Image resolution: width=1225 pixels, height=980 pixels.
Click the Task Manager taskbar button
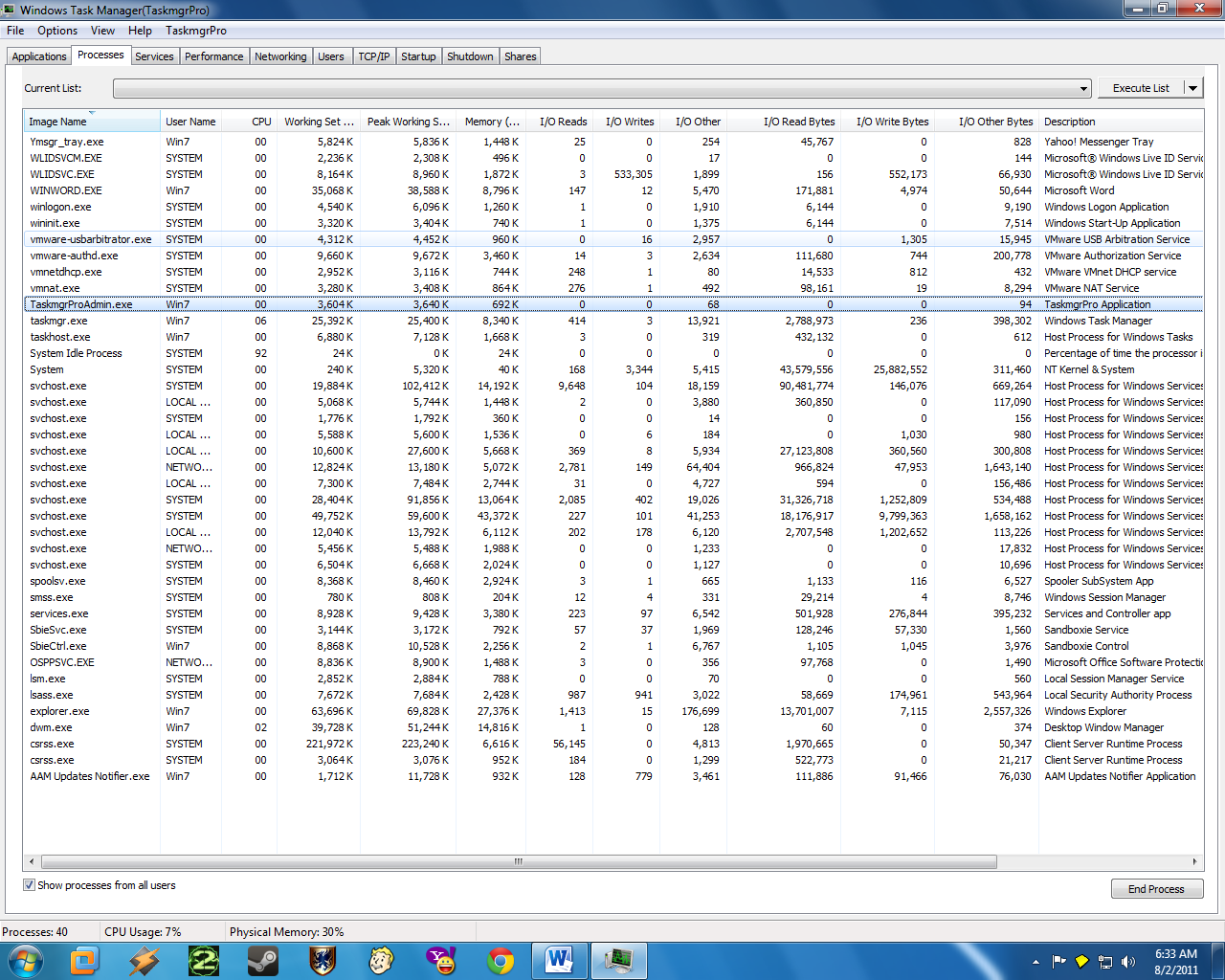pyautogui.click(x=619, y=960)
